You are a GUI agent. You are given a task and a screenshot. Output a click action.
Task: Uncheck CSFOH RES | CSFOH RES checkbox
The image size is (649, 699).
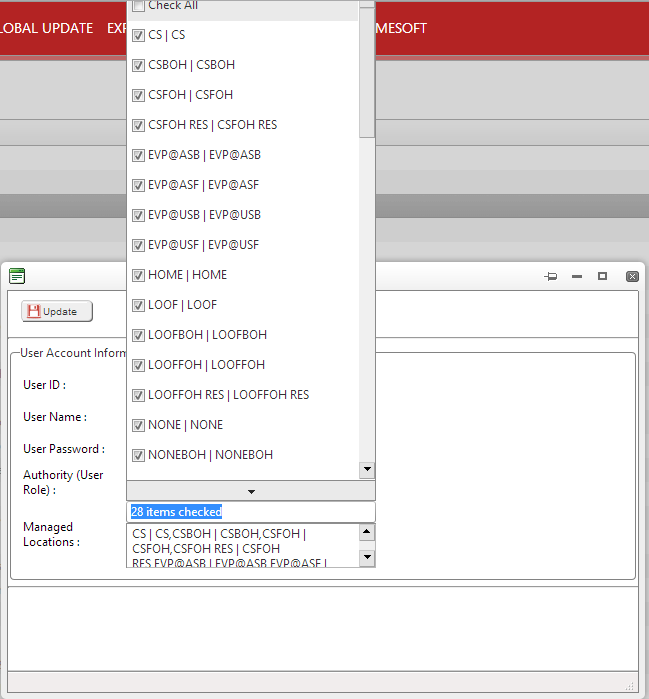(138, 125)
